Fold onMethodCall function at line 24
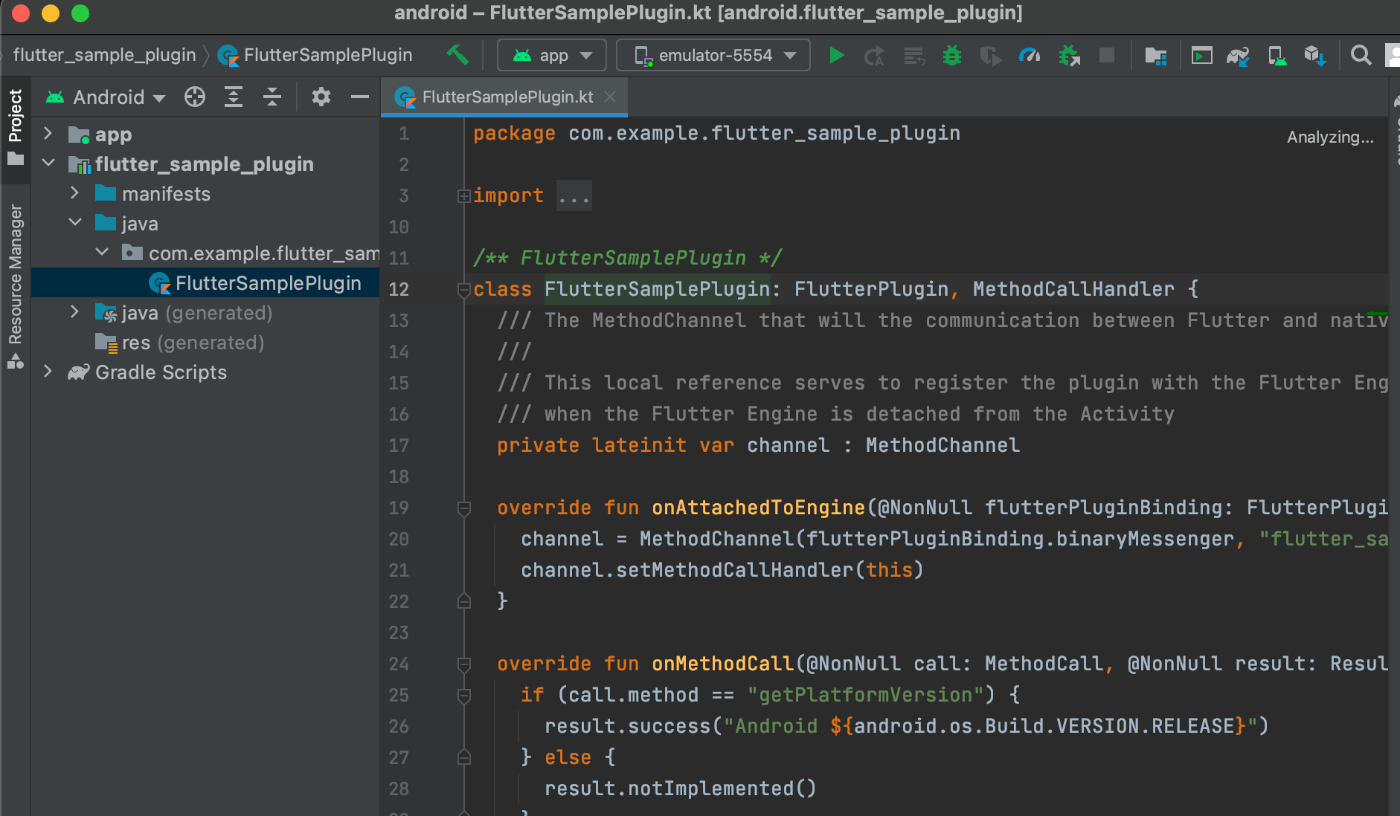This screenshot has height=816, width=1400. pyautogui.click(x=463, y=664)
